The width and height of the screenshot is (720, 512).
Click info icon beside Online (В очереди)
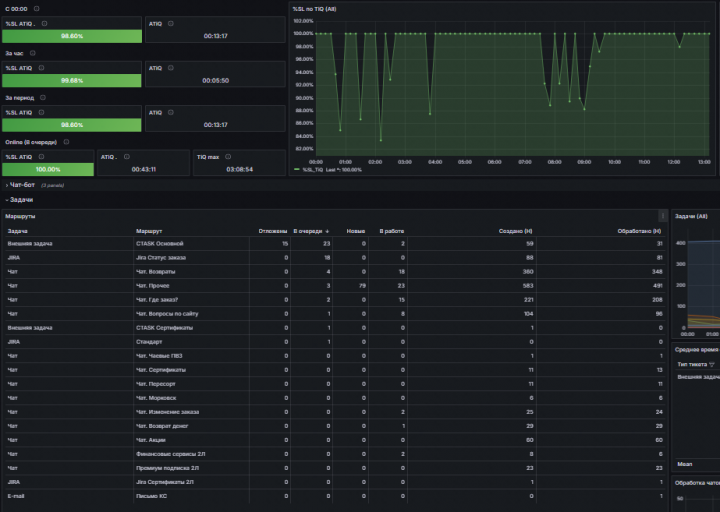point(66,142)
